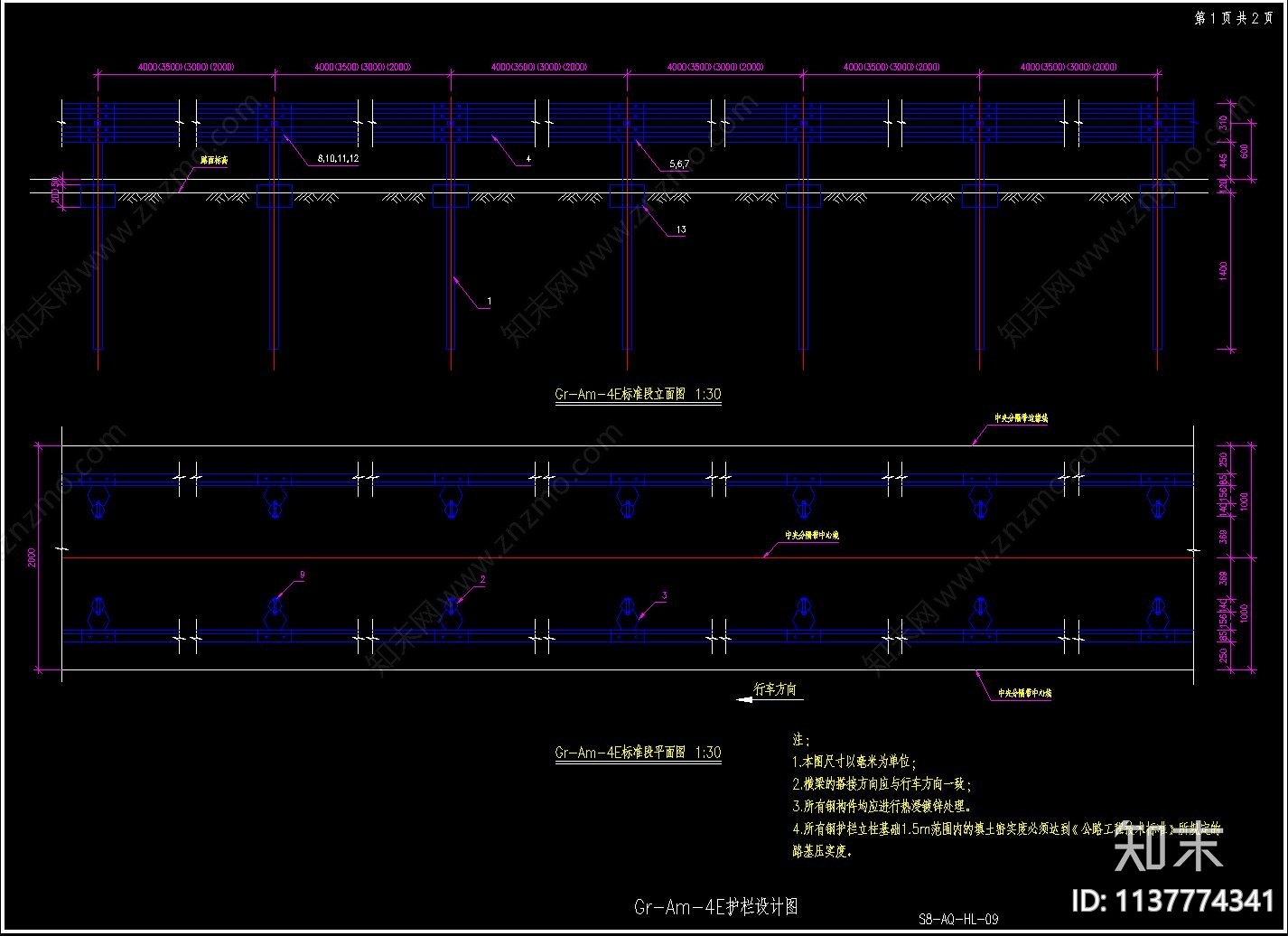The height and width of the screenshot is (936, 1288).
Task: Click the page indicator "第1页共2页"
Action: 1232,18
